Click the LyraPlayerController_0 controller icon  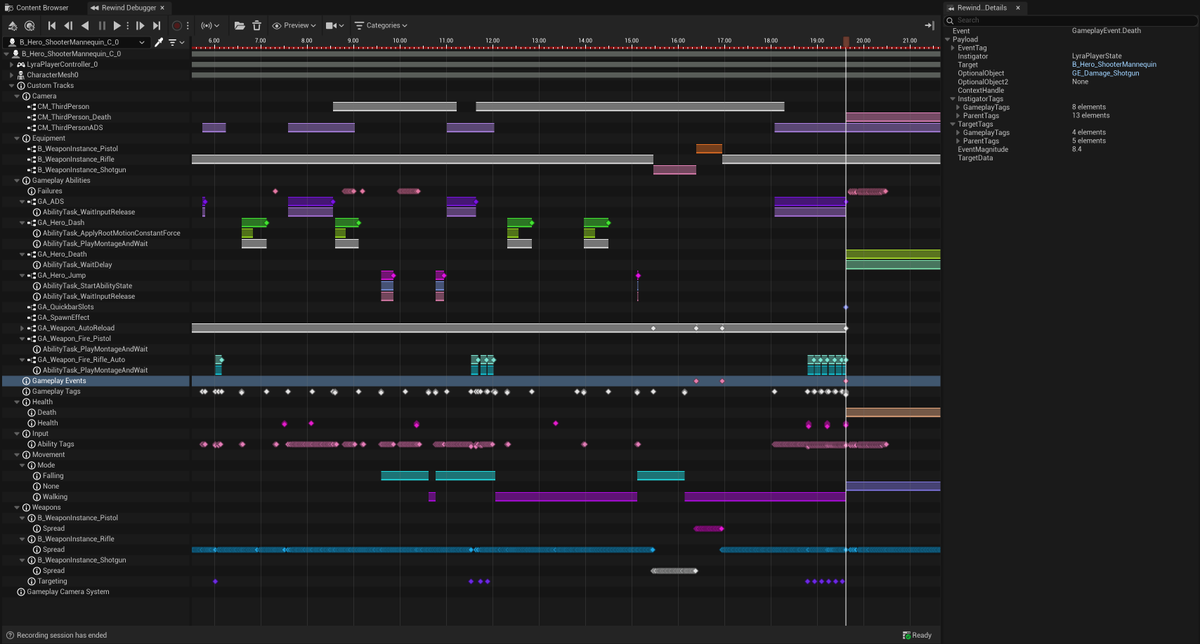click(x=21, y=64)
